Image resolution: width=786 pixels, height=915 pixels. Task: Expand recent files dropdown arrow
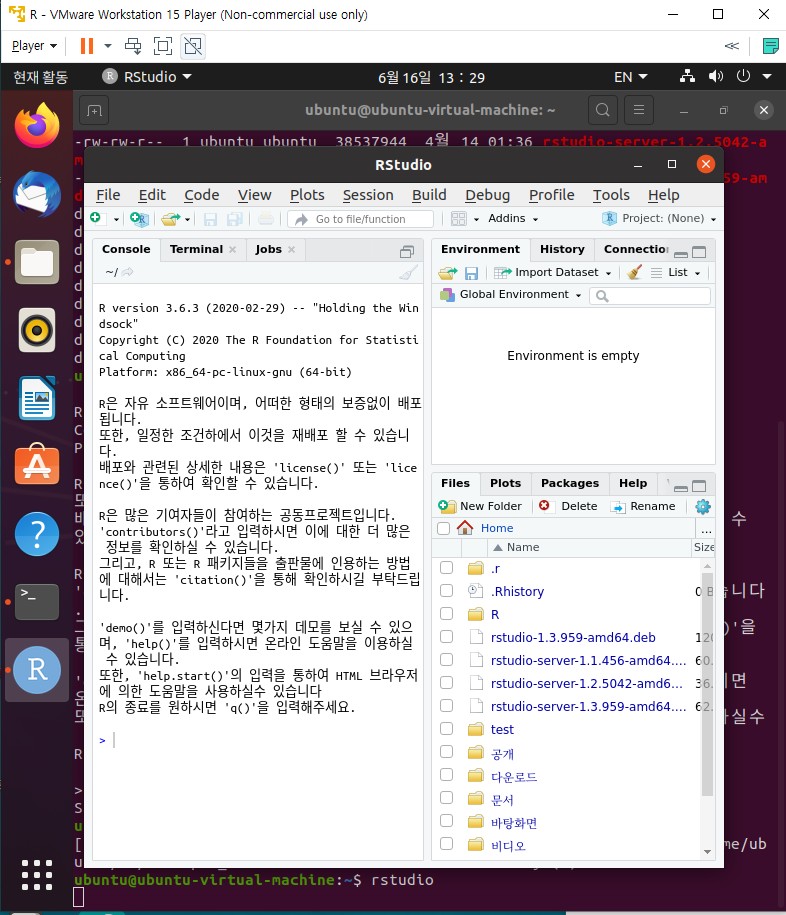point(187,219)
